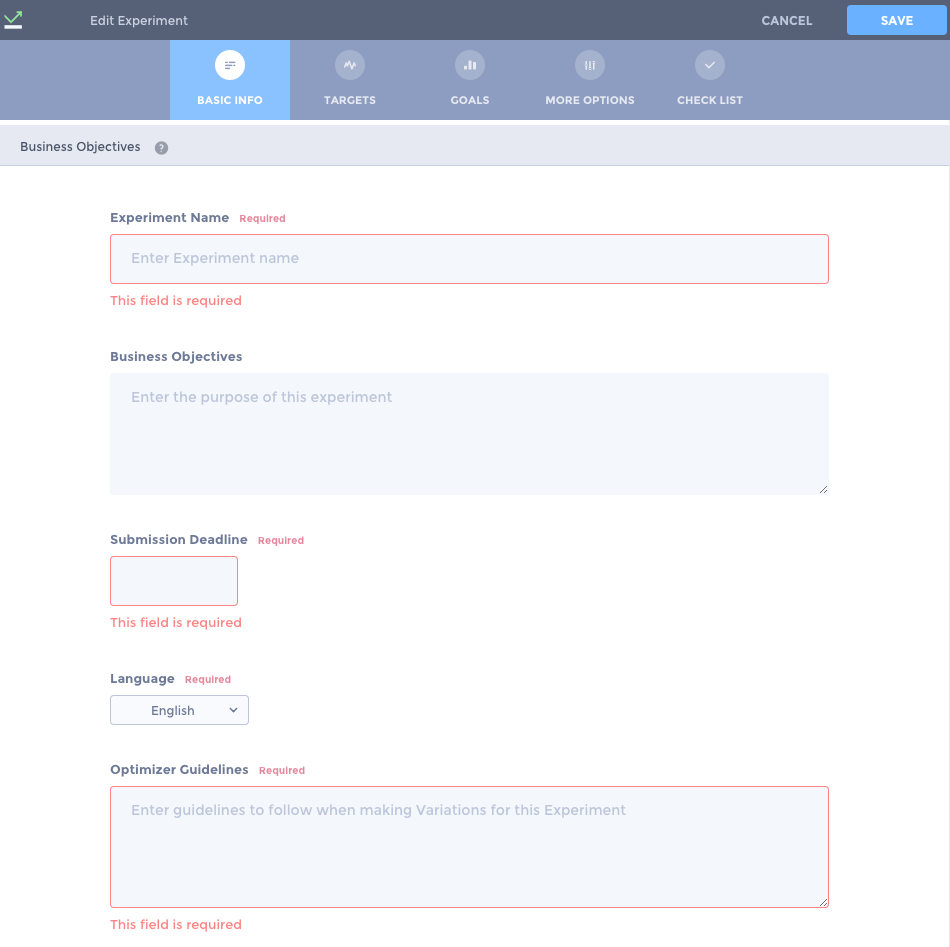The width and height of the screenshot is (950, 947).
Task: Switch to the BASIC INFO tab label
Action: [x=230, y=100]
